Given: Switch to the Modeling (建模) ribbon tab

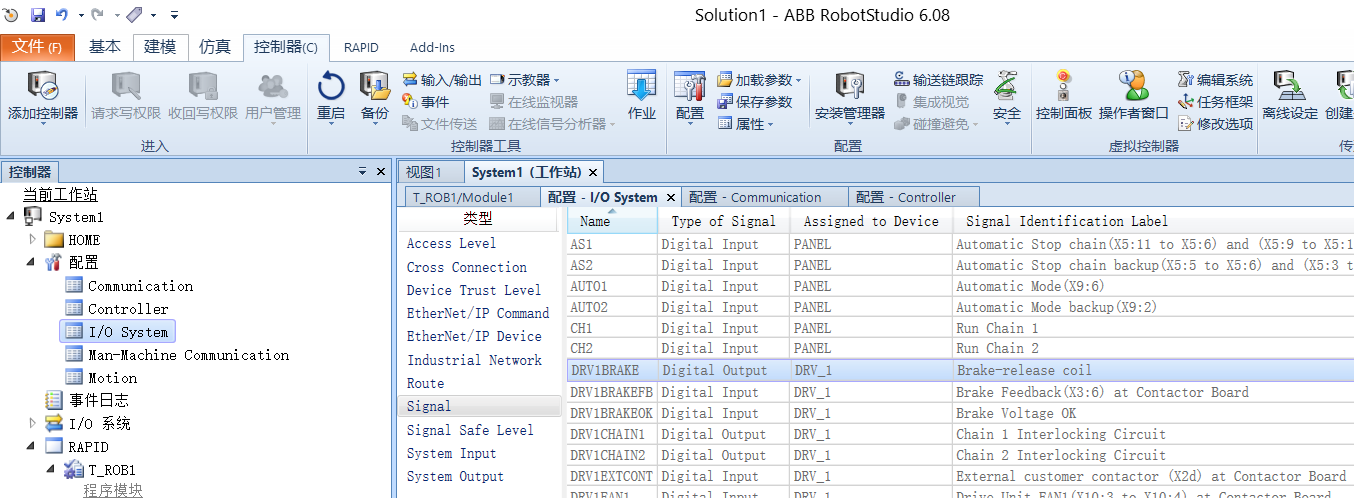Looking at the screenshot, I should [160, 47].
